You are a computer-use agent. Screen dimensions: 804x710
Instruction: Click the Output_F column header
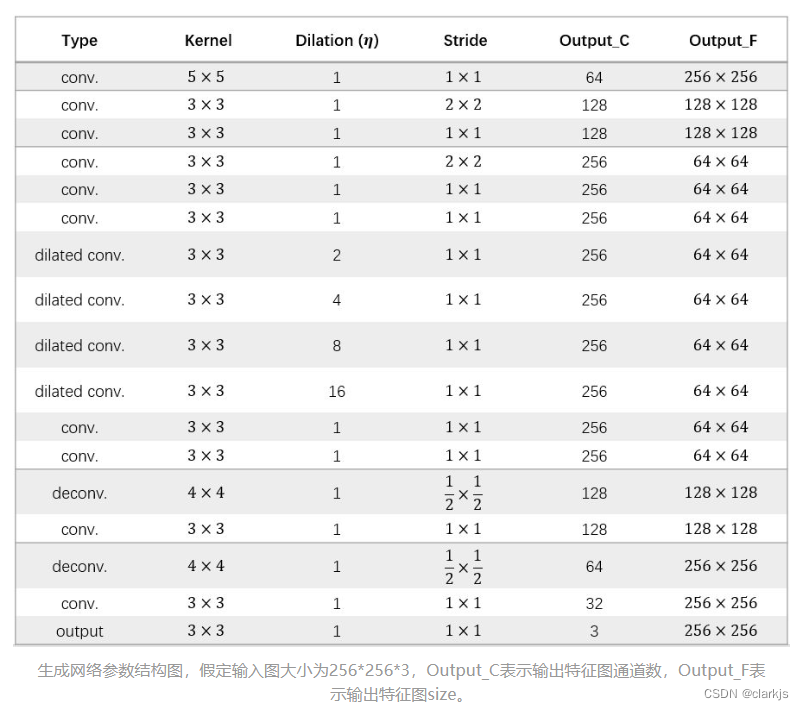(x=722, y=41)
